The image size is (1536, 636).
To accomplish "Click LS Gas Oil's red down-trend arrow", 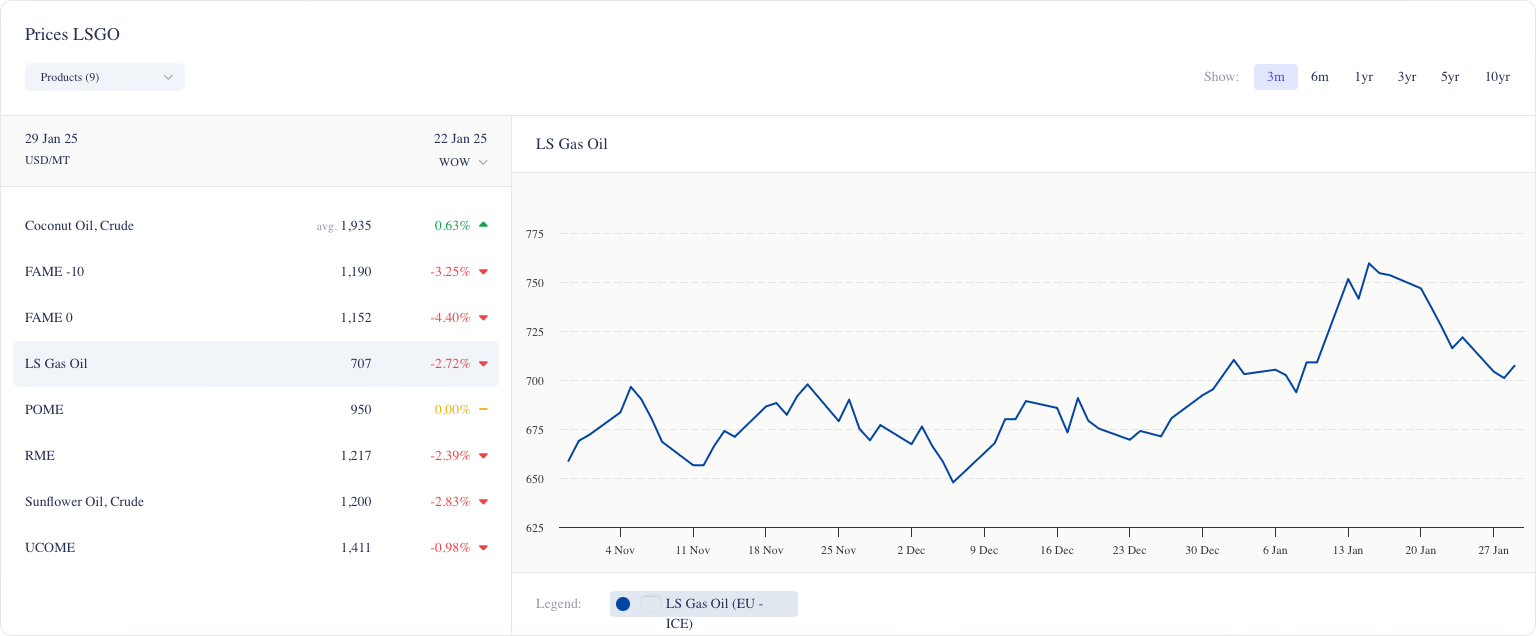I will [x=483, y=363].
